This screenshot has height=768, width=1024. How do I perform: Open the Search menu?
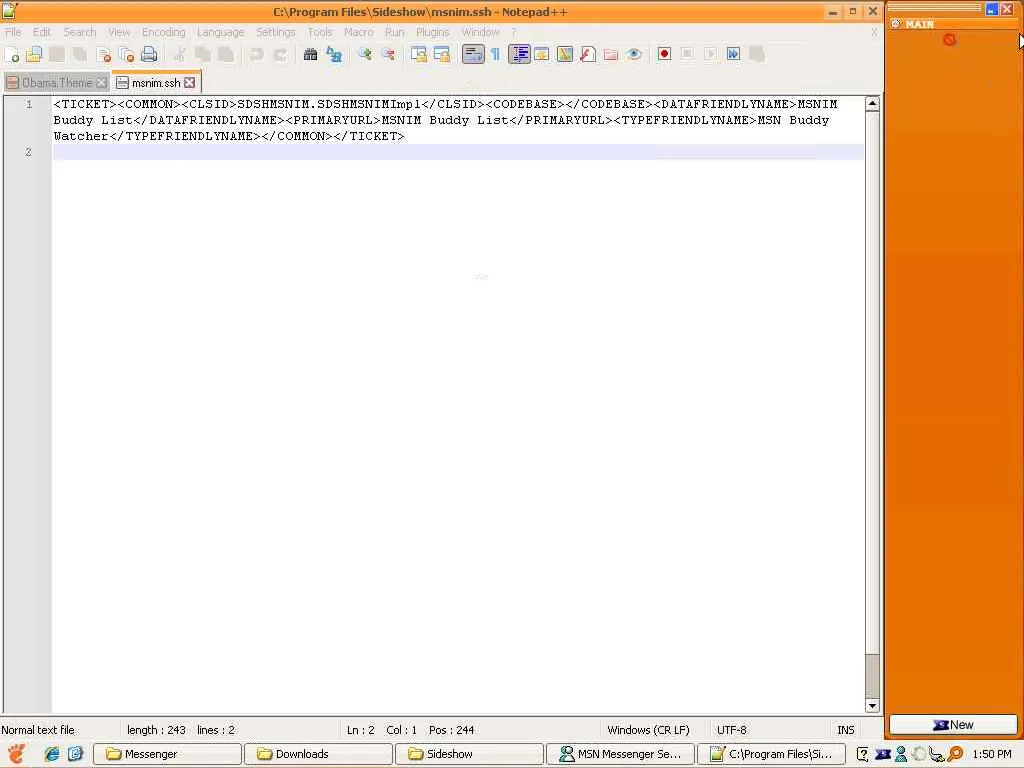[80, 32]
